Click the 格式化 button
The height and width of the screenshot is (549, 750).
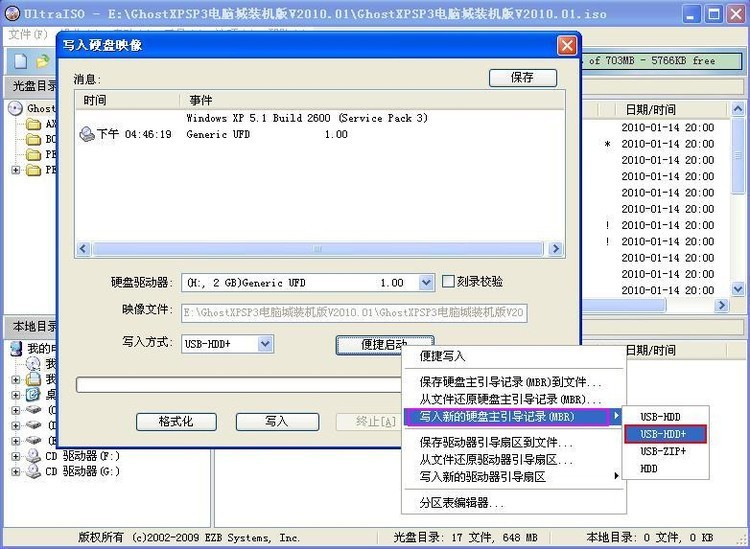coord(176,421)
